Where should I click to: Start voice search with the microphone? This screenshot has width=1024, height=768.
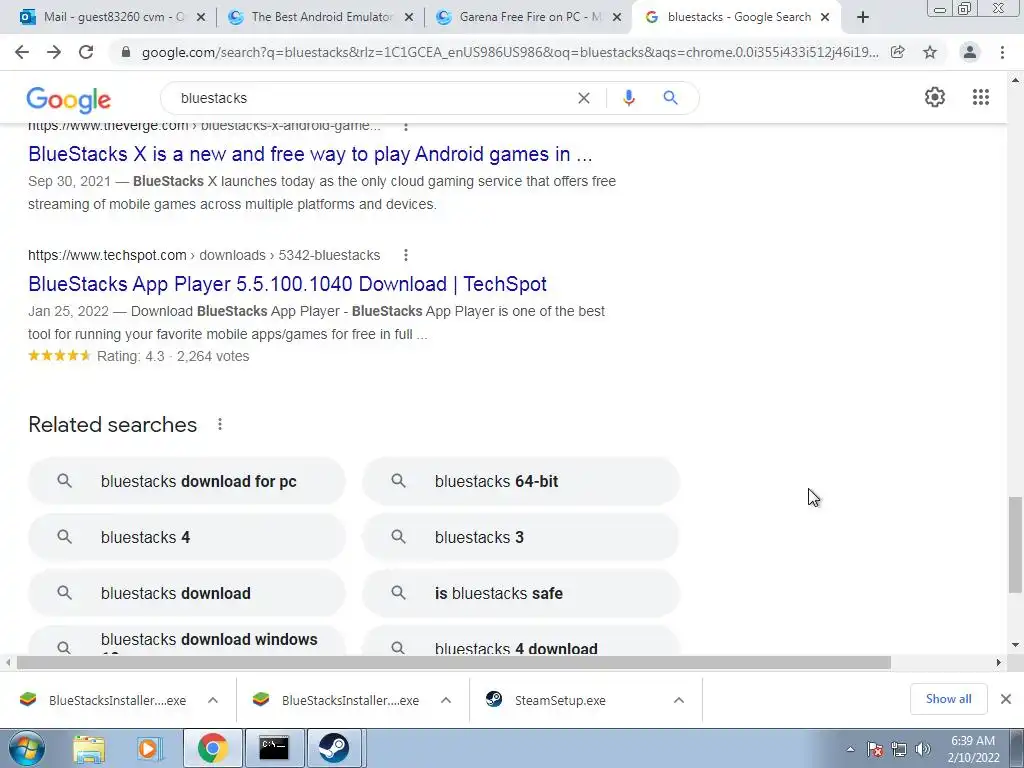pyautogui.click(x=628, y=98)
